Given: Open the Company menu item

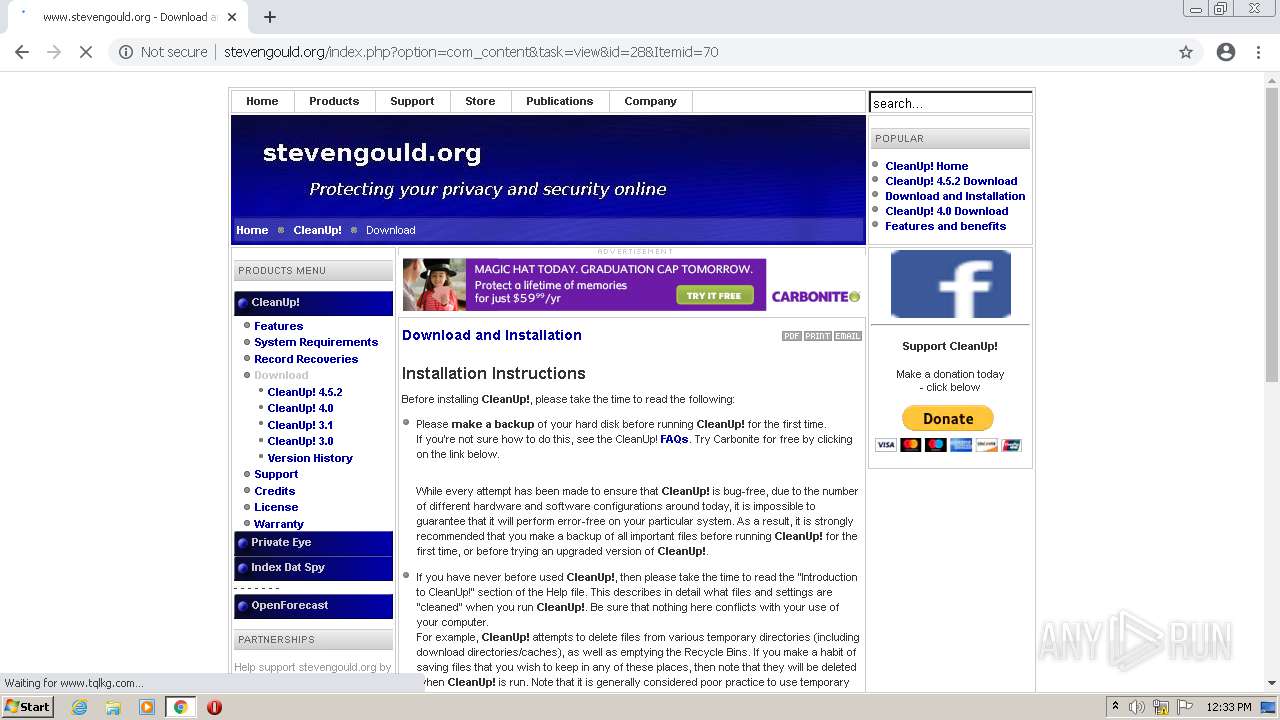Looking at the screenshot, I should pos(651,101).
